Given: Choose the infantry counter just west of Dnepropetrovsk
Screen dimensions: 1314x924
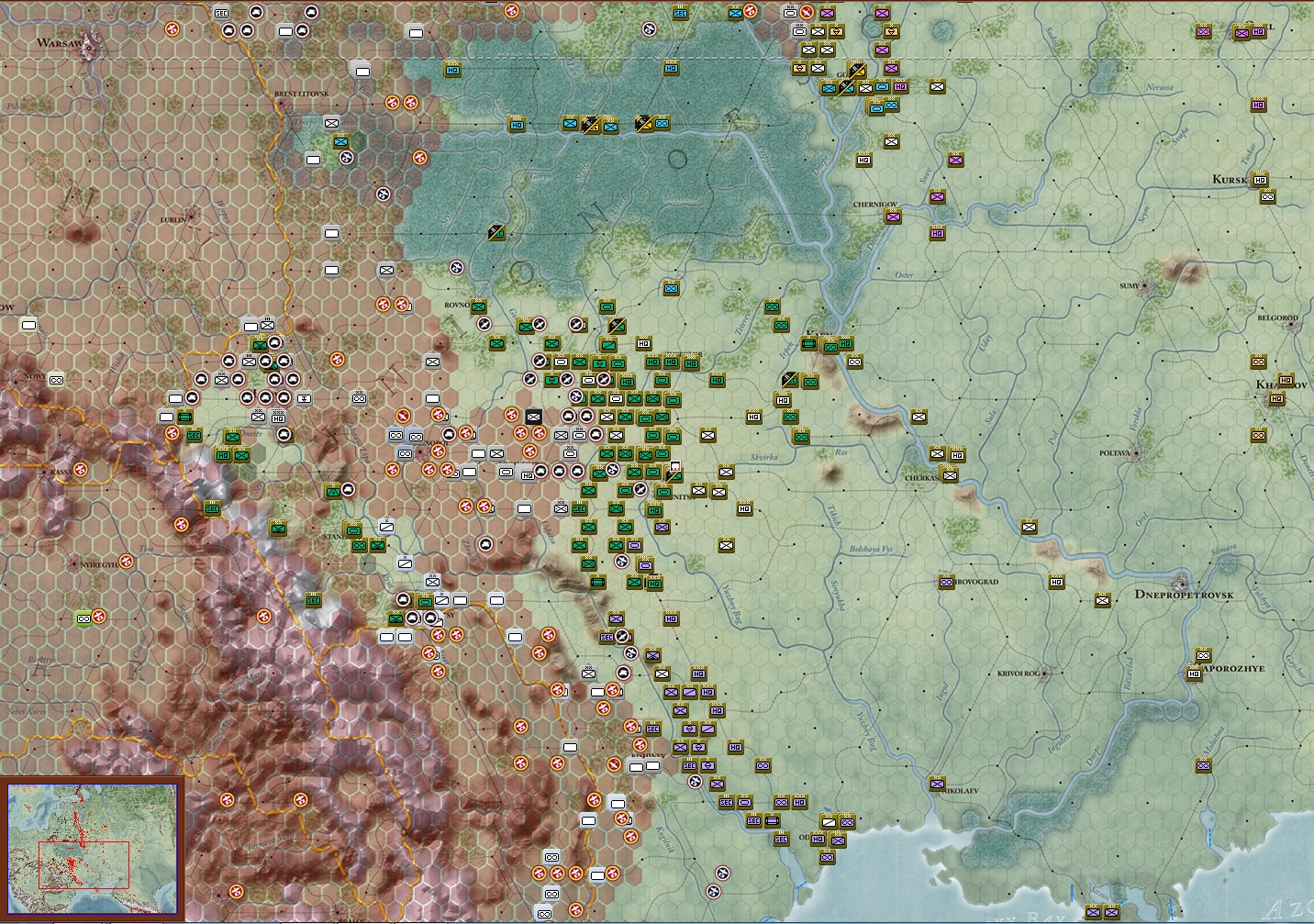Looking at the screenshot, I should pyautogui.click(x=1102, y=600).
